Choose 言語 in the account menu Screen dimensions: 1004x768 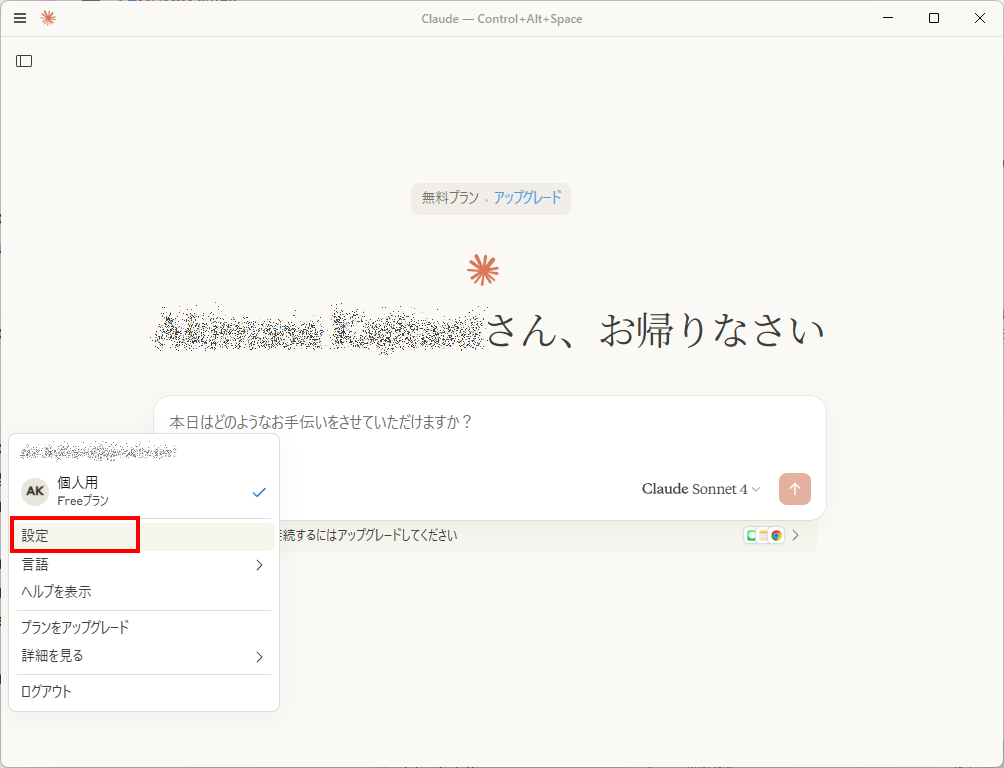pos(144,565)
